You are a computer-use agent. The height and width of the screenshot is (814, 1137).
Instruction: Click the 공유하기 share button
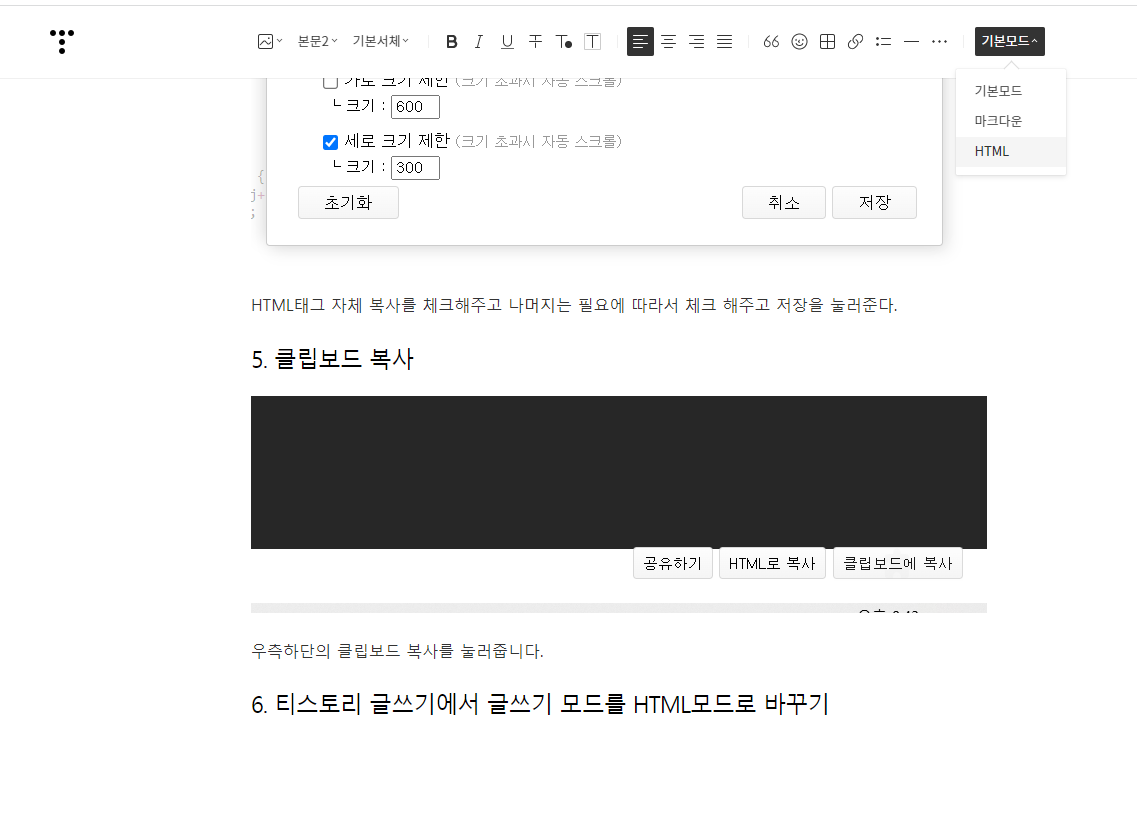click(x=673, y=563)
